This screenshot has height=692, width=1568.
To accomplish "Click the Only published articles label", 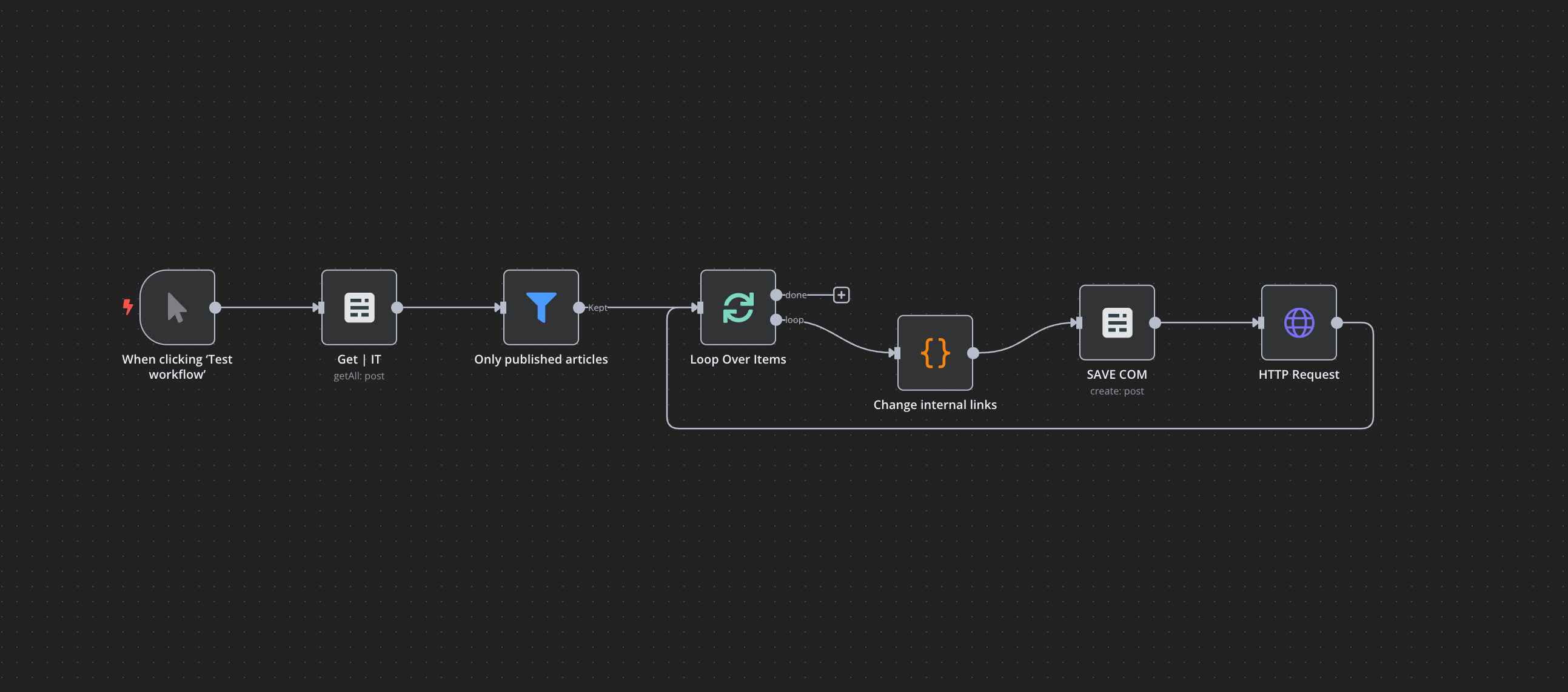I will point(540,359).
